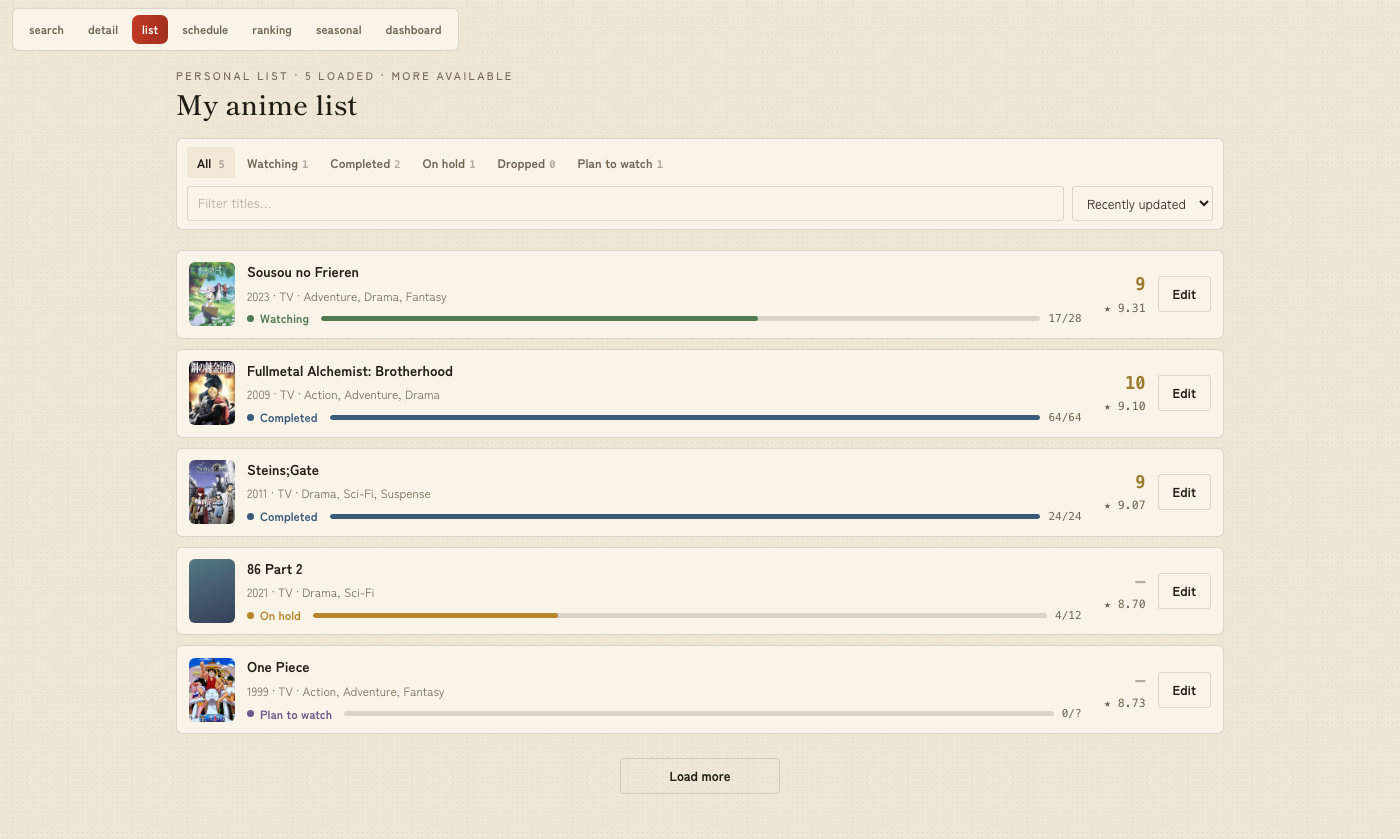Viewport: 1400px width, 839px height.
Task: Filter list by On hold status
Action: pyautogui.click(x=449, y=164)
